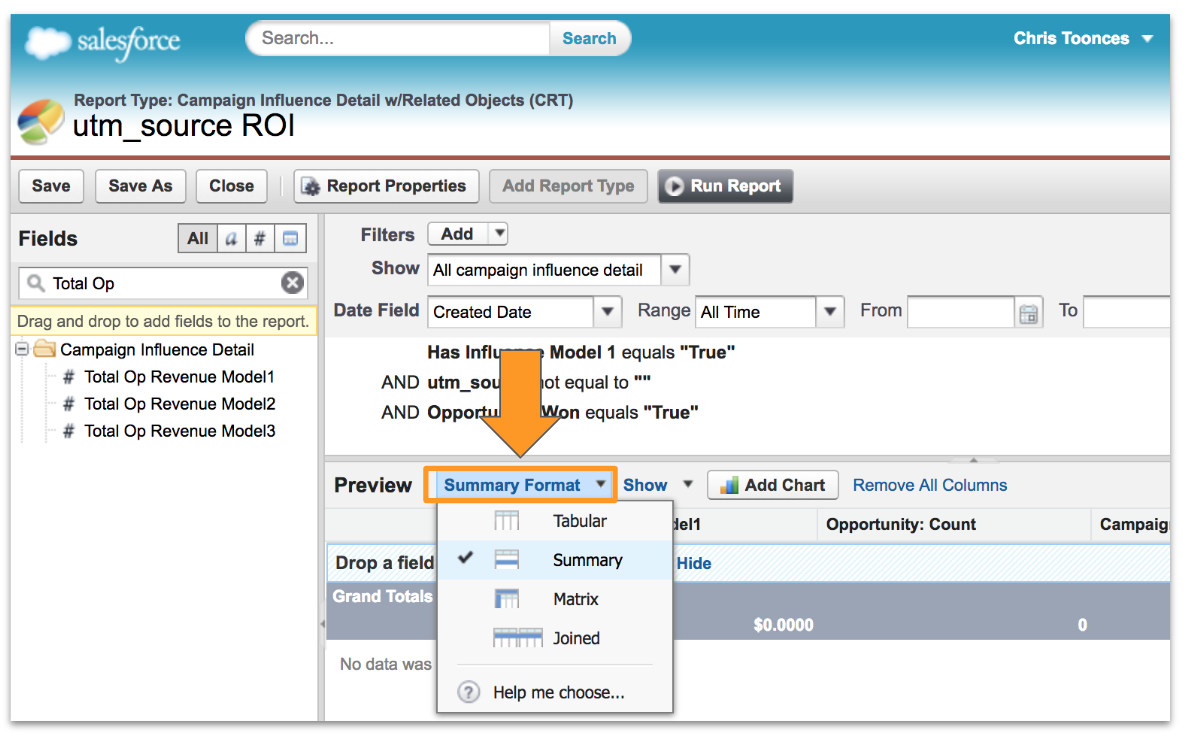Open Chris Tooncos user menu arrow
Screen dimensions: 1188x742
click(x=1148, y=39)
